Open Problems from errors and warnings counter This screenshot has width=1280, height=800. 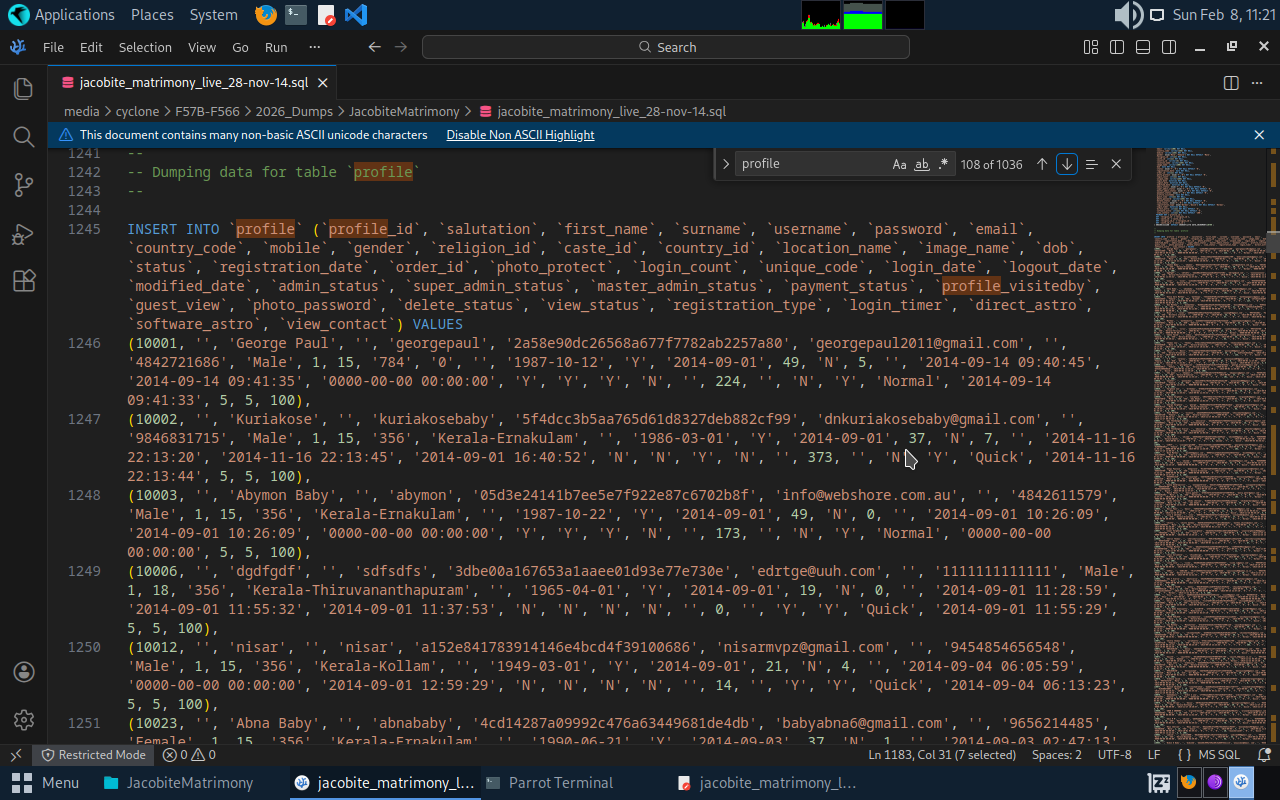coord(189,755)
